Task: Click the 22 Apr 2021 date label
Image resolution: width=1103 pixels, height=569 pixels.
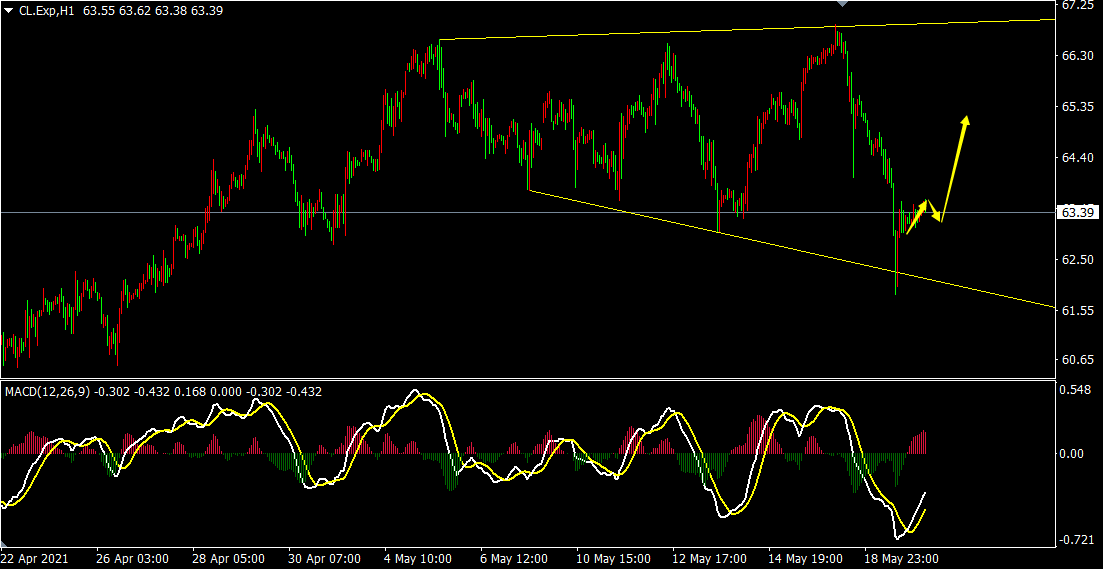Action: point(35,558)
